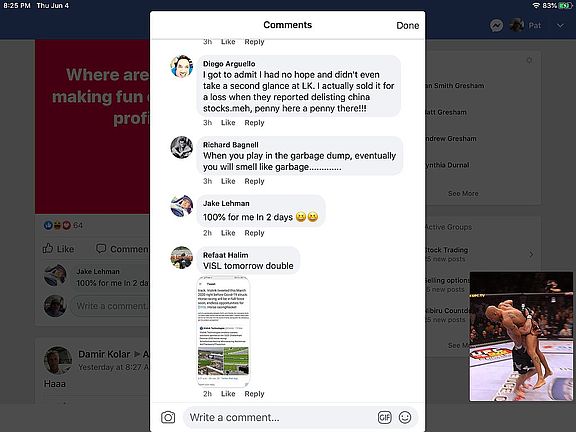
Task: Click the Like thumbs-up on the post
Action: [59, 249]
